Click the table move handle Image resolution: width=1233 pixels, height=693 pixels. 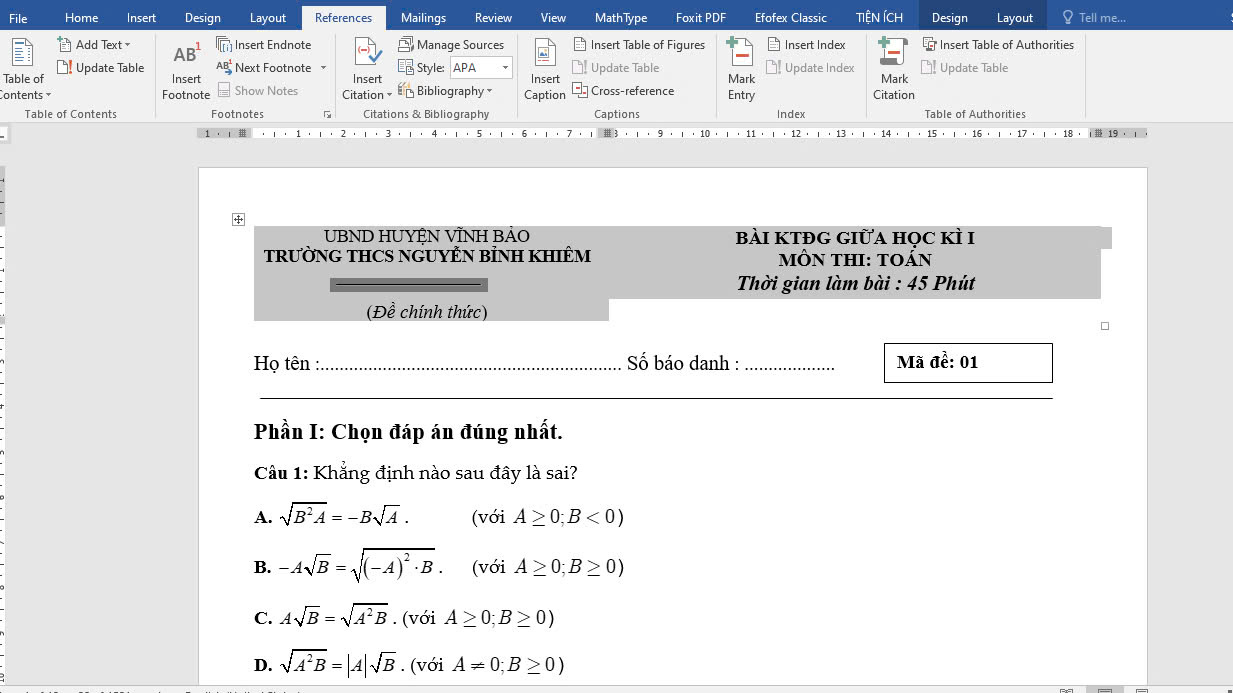pos(238,219)
